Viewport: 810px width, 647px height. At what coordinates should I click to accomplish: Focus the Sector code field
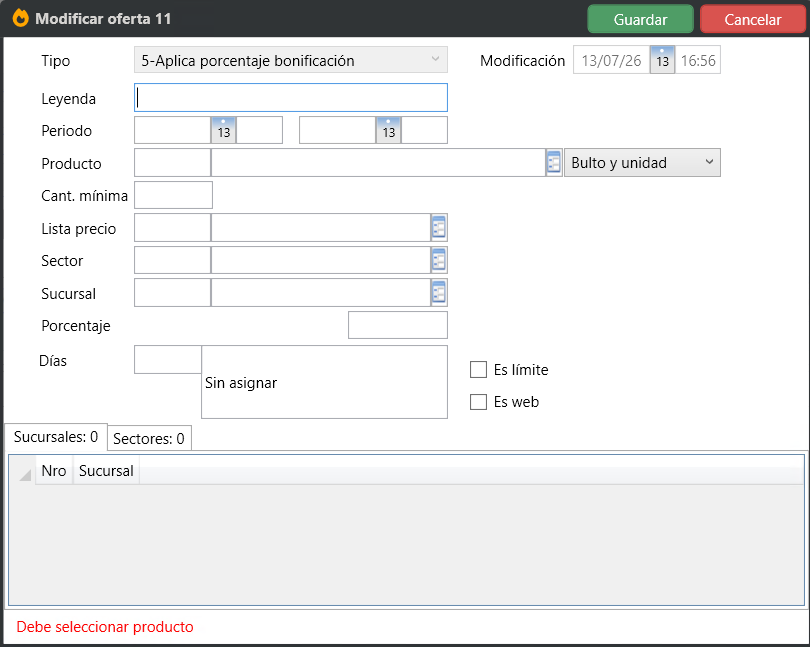173,260
